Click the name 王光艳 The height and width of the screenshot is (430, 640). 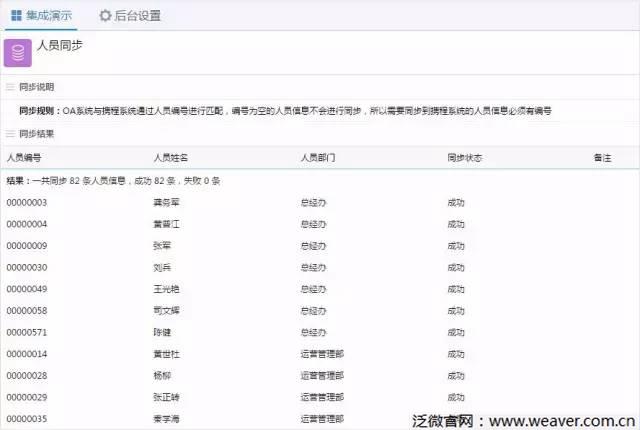[x=166, y=289]
